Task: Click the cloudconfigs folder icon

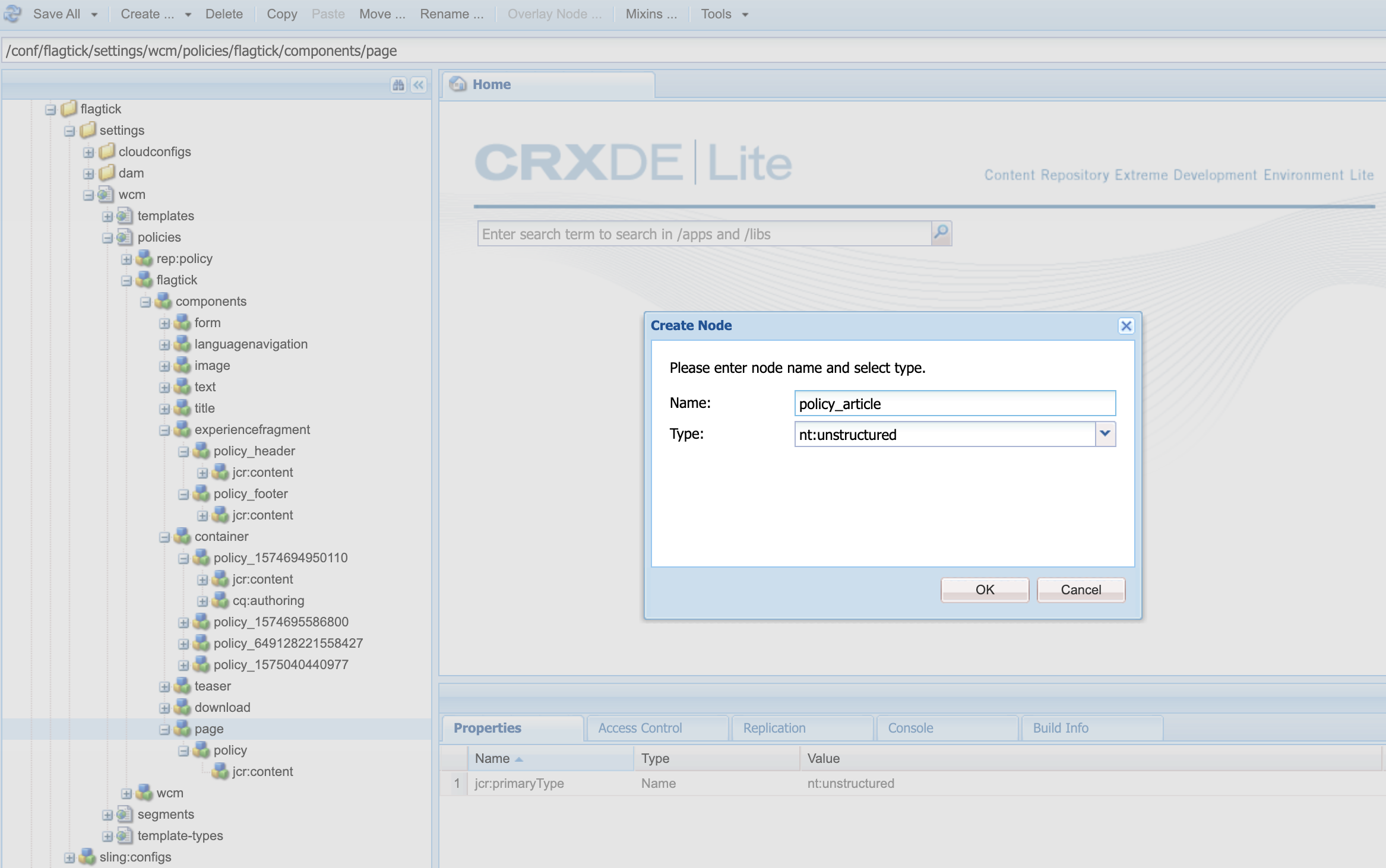Action: [107, 151]
